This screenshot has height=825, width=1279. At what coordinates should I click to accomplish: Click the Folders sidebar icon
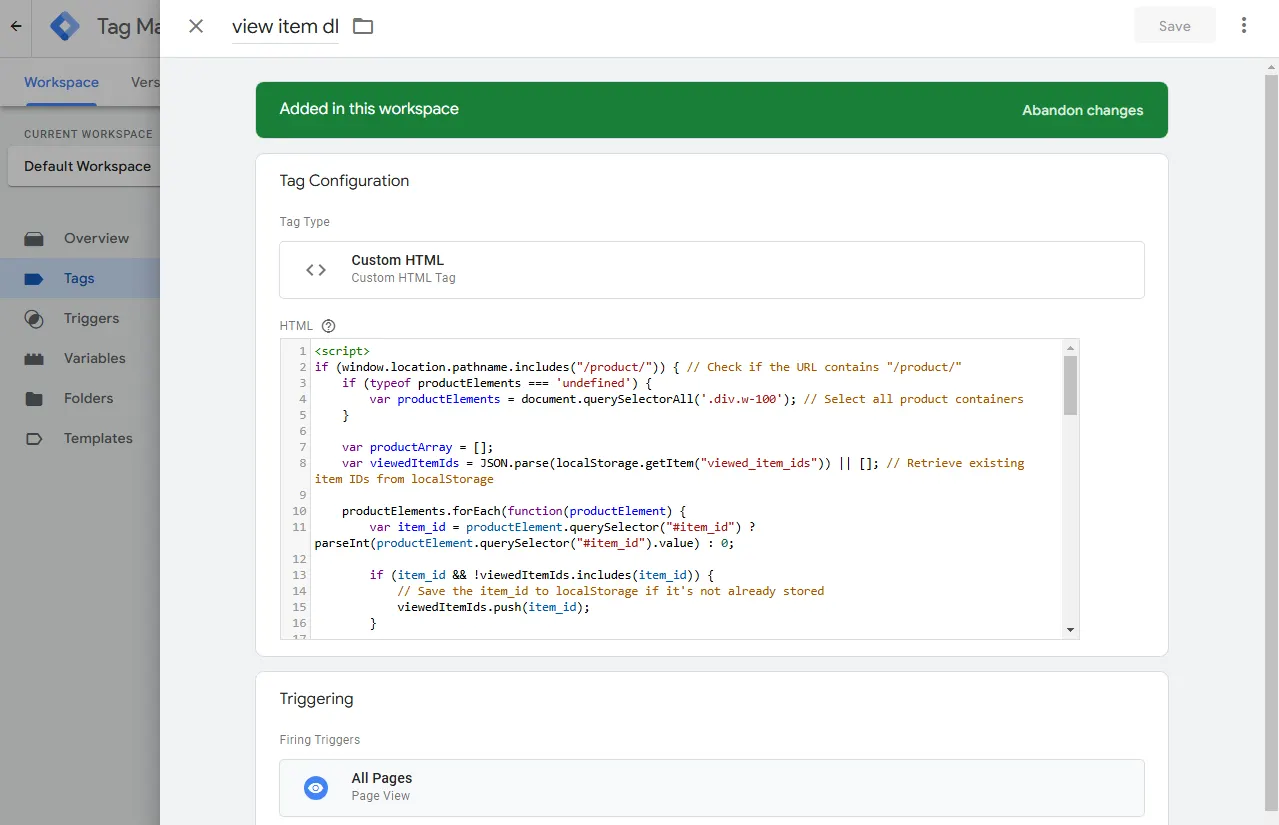[35, 399]
